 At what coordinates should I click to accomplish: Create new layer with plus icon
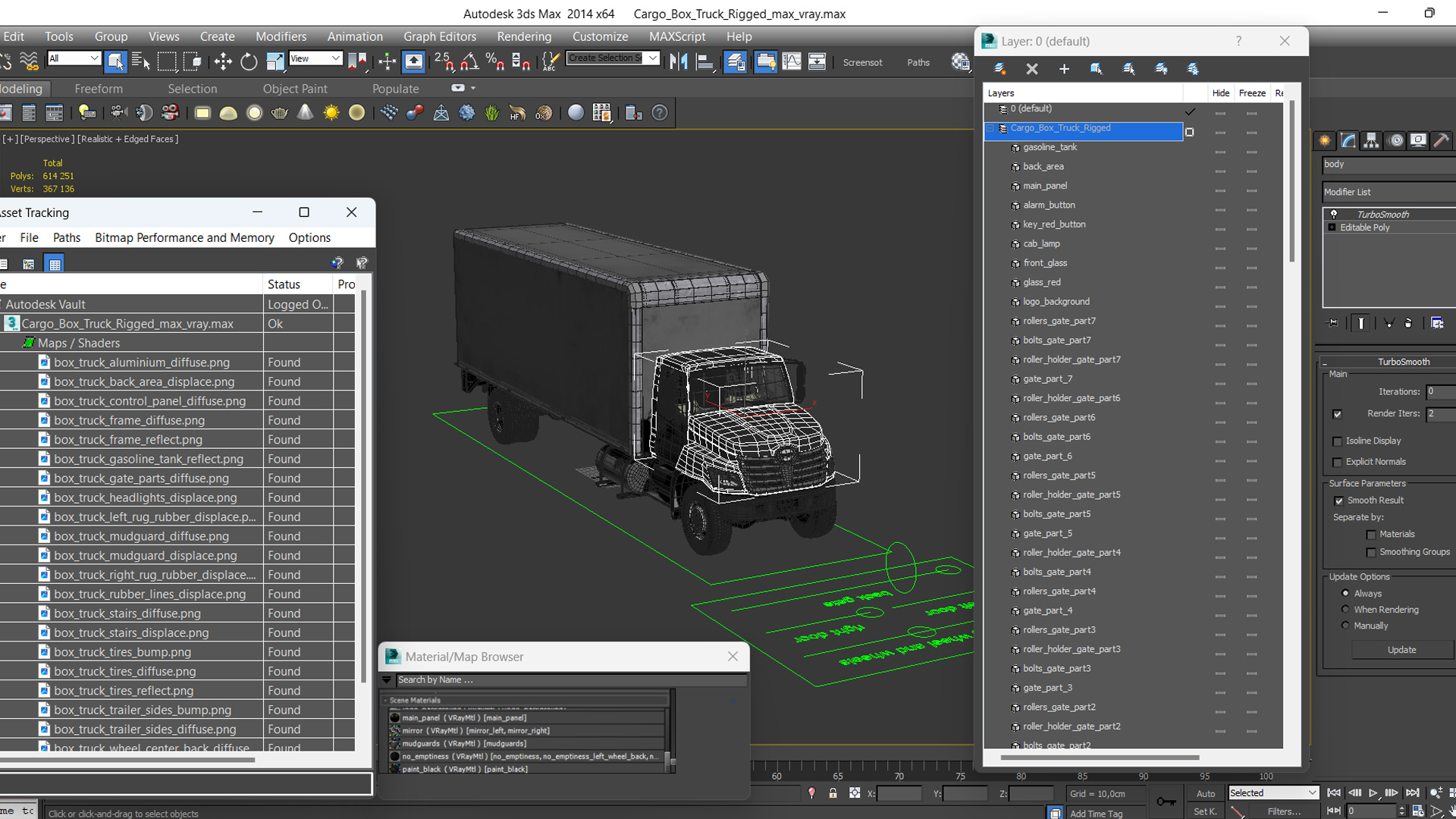(x=1064, y=69)
